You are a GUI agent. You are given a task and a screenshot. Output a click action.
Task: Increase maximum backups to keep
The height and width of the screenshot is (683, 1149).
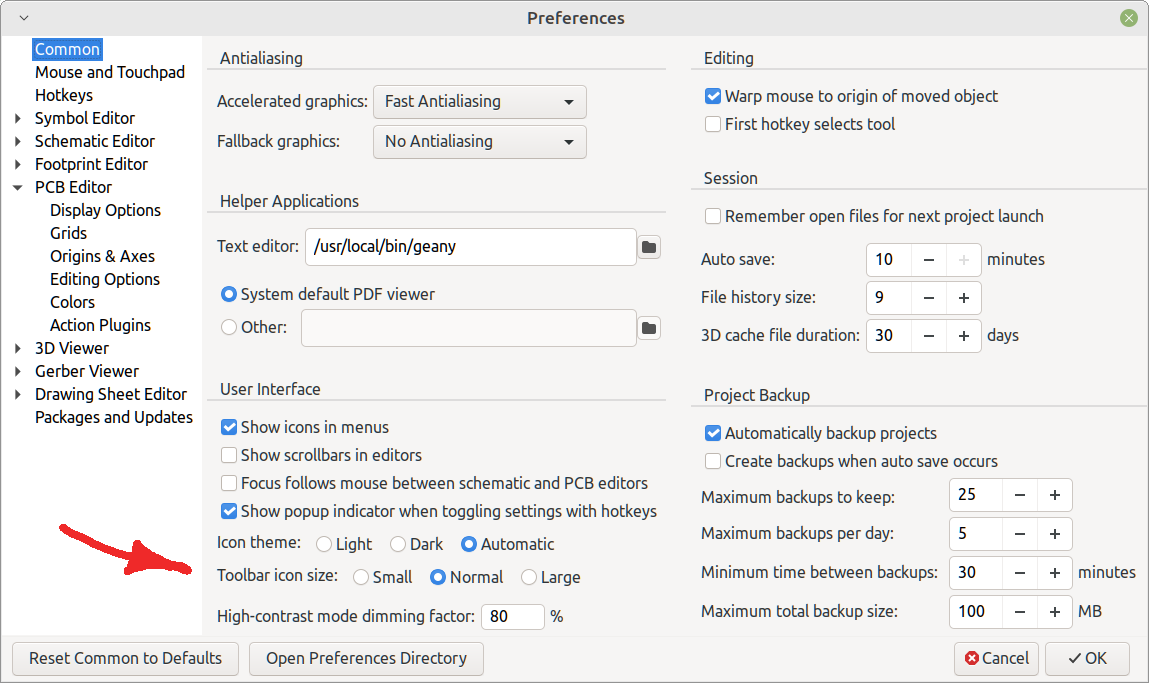pyautogui.click(x=1054, y=495)
